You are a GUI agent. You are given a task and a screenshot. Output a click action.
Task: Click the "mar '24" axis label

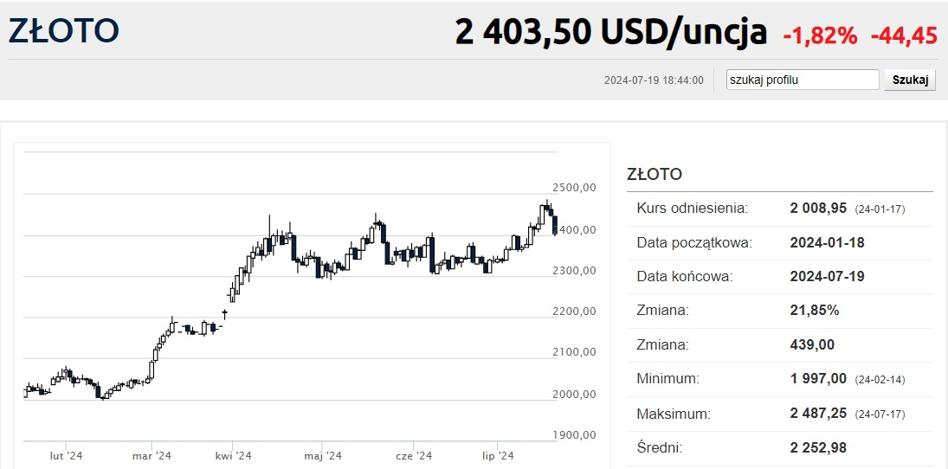151,456
